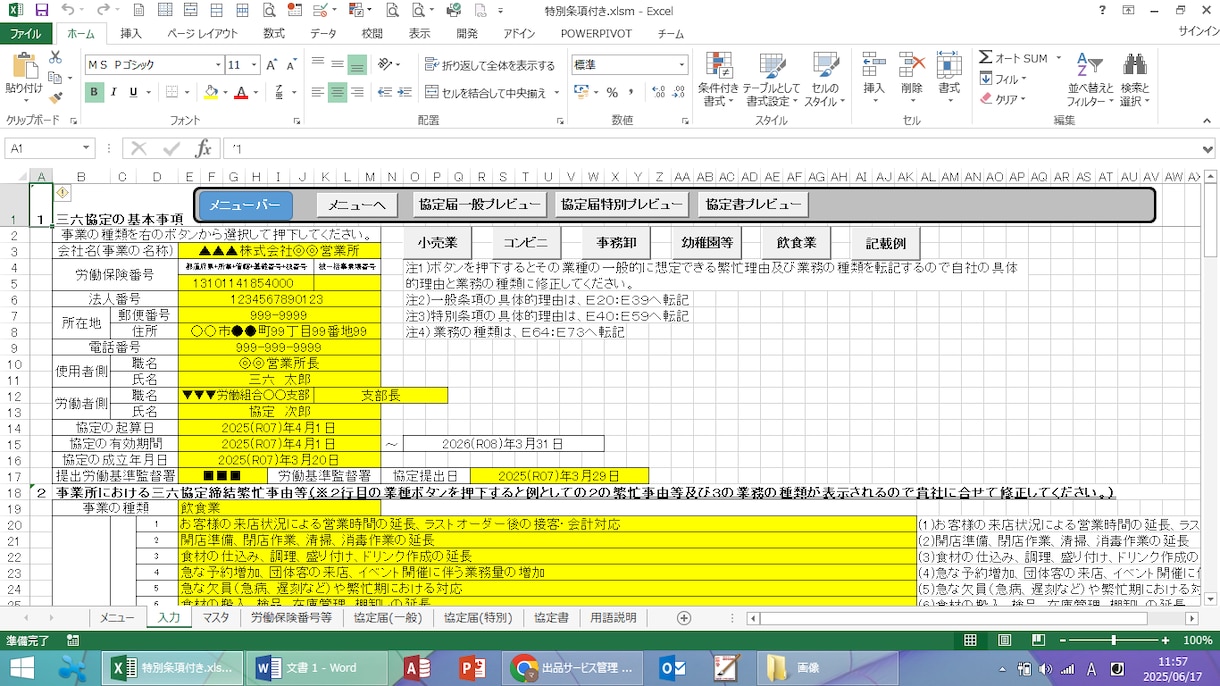Open the font name dropdown MS Pゴシック

pos(219,65)
